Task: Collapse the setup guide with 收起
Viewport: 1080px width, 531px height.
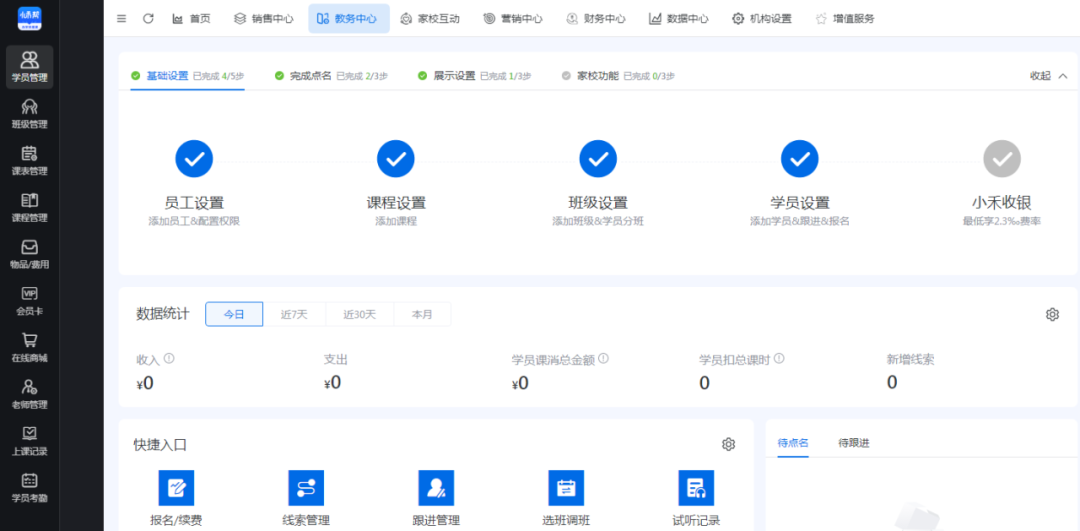Action: [x=1048, y=75]
